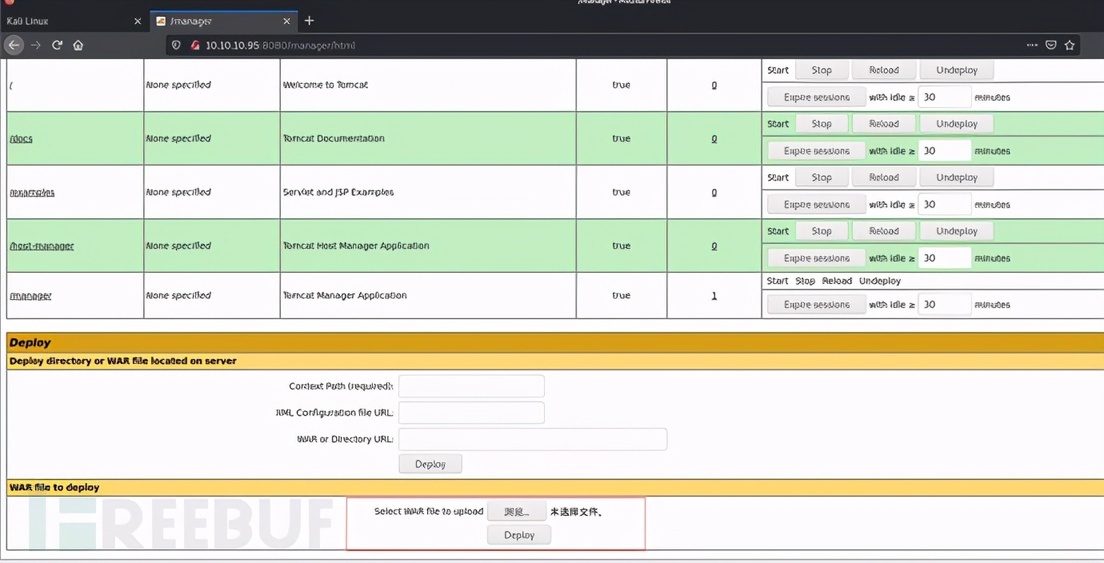Click the XML Configuration file URL field
This screenshot has width=1104, height=563.
point(471,412)
